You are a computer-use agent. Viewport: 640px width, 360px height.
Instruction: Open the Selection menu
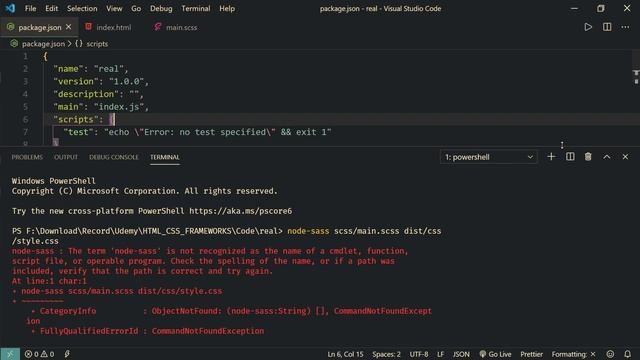[82, 9]
